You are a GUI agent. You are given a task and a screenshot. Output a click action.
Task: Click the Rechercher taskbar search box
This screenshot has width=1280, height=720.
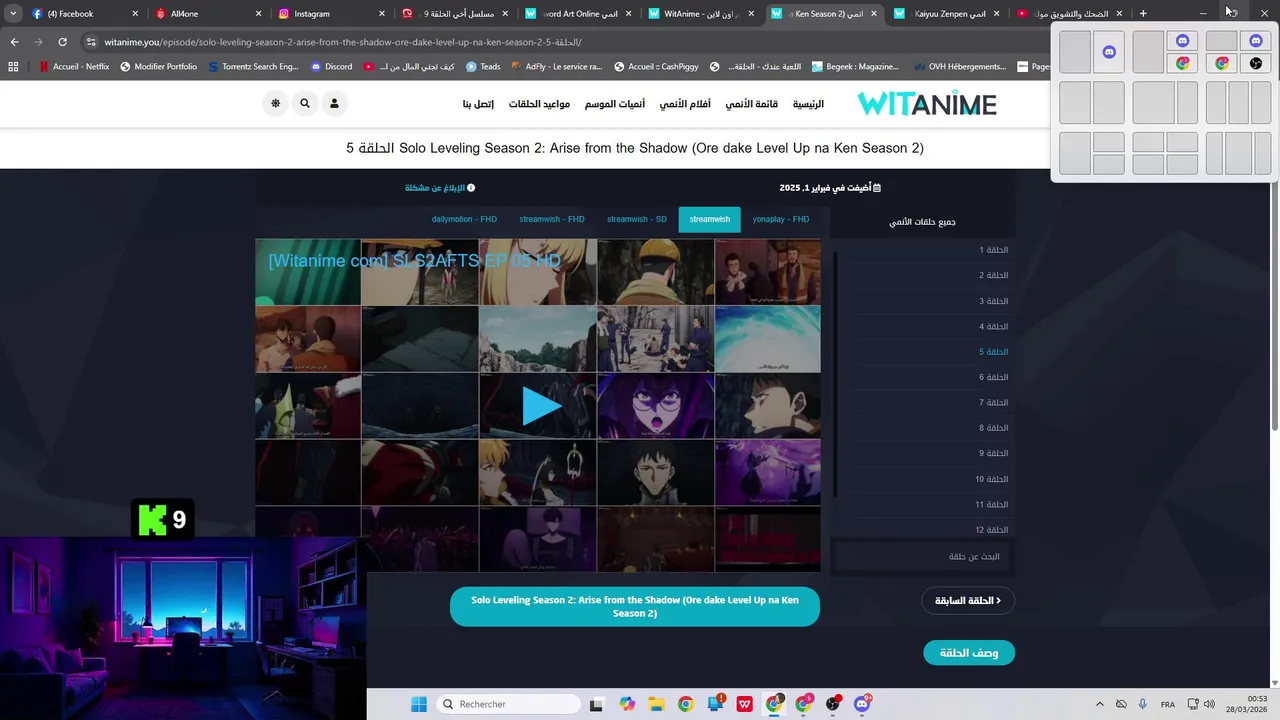[508, 704]
